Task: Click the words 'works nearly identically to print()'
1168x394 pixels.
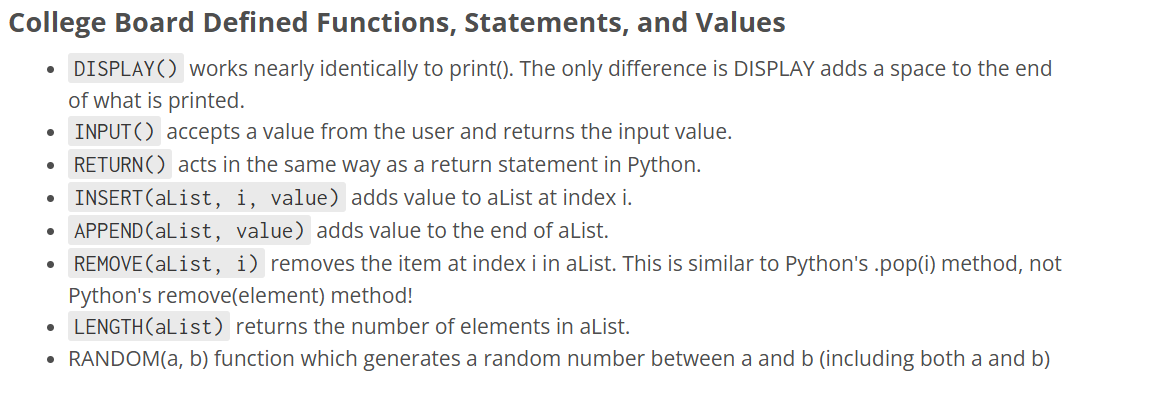Action: tap(352, 69)
